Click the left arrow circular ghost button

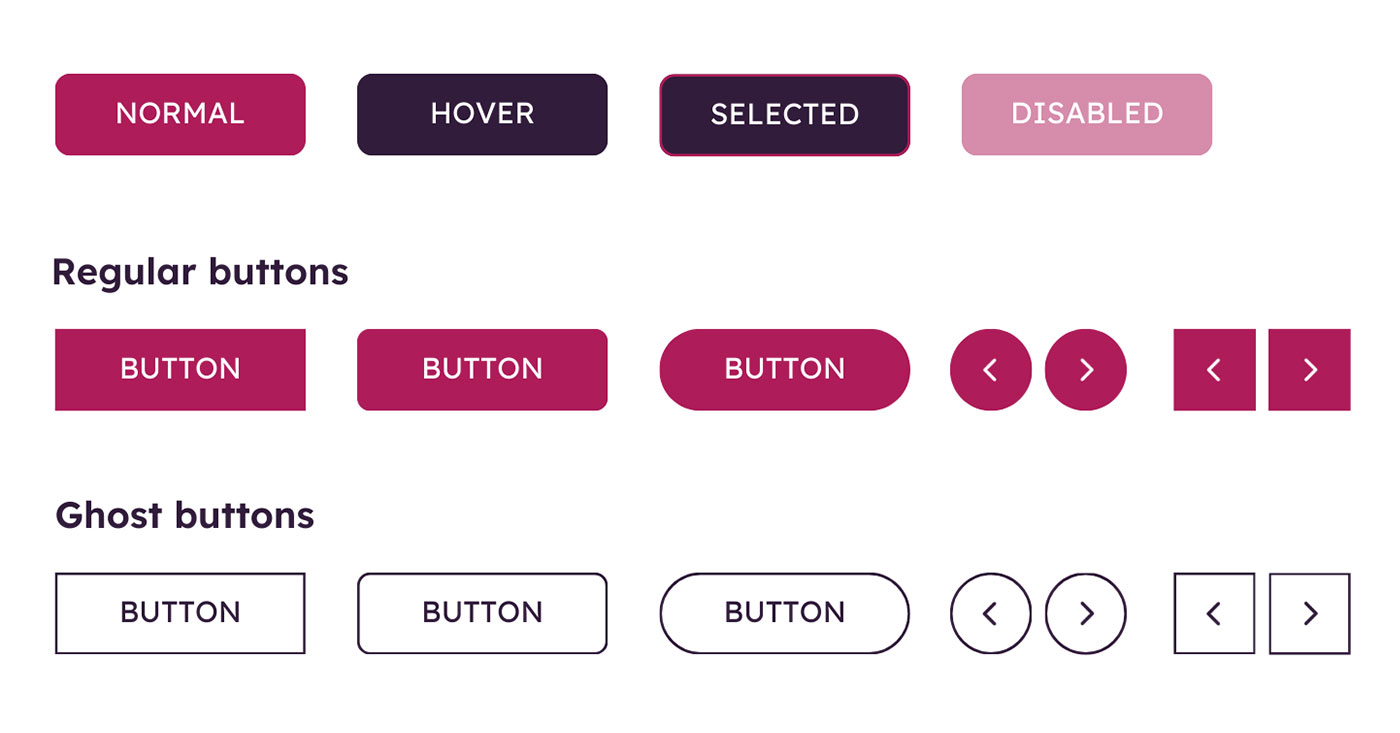click(990, 613)
